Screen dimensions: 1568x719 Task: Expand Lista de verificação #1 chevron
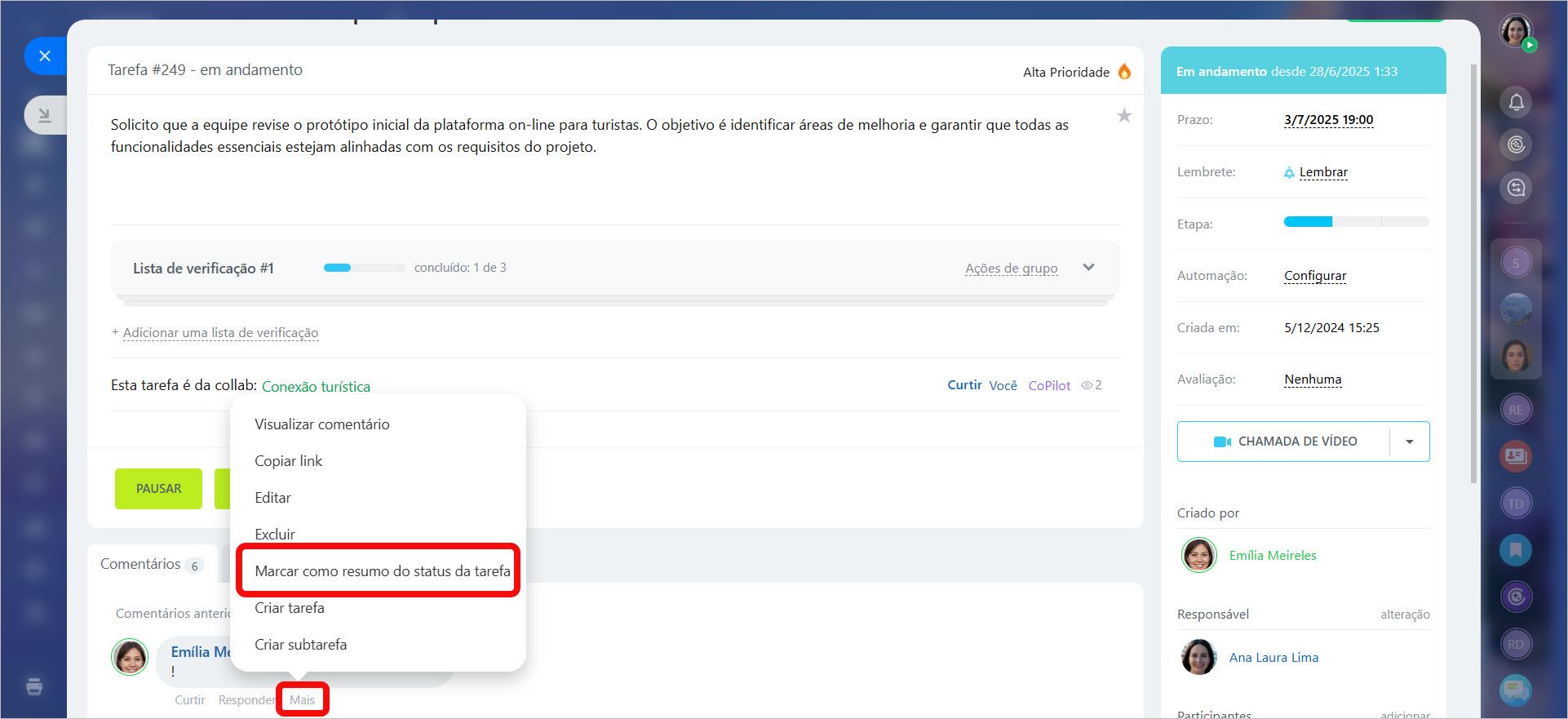[1088, 268]
